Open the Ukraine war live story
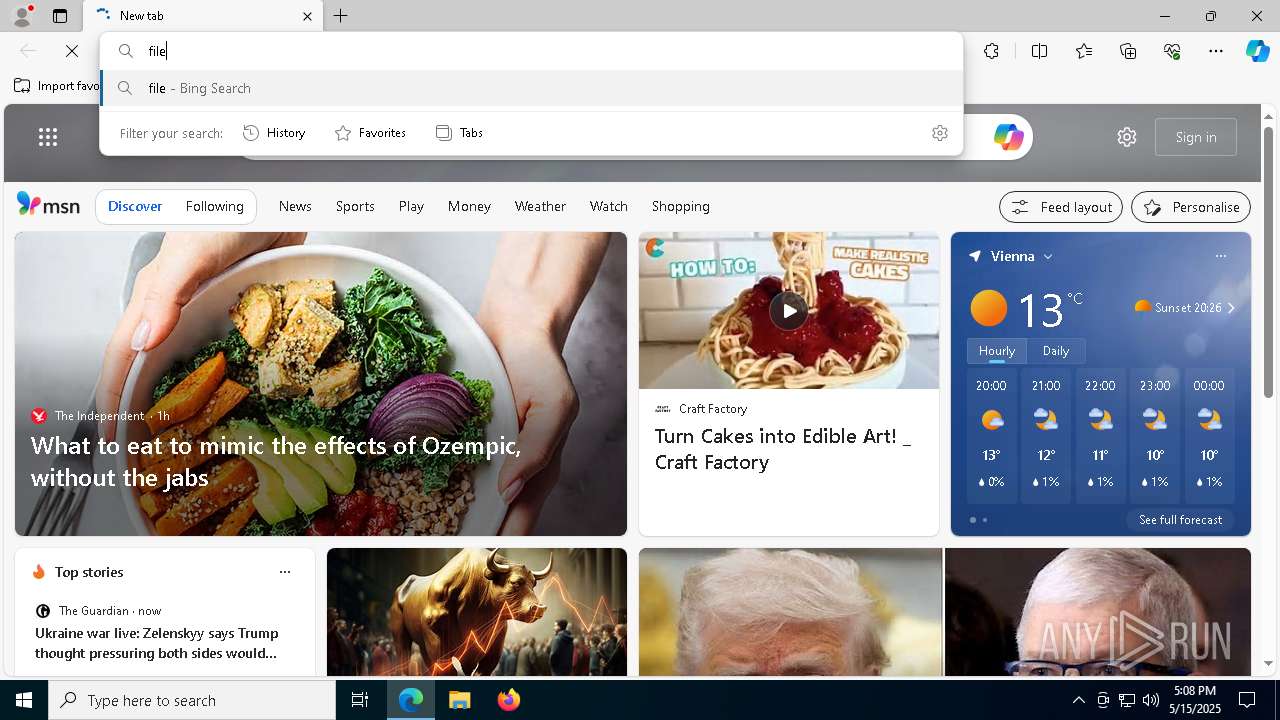The height and width of the screenshot is (720, 1280). pyautogui.click(x=157, y=643)
